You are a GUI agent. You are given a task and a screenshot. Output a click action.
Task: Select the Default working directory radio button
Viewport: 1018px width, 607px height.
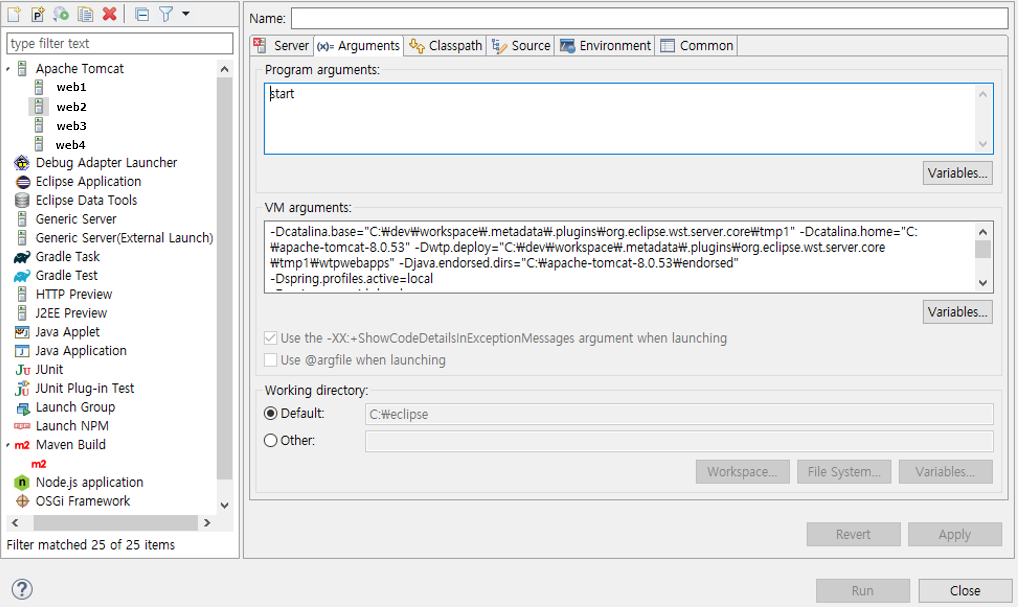pyautogui.click(x=271, y=414)
